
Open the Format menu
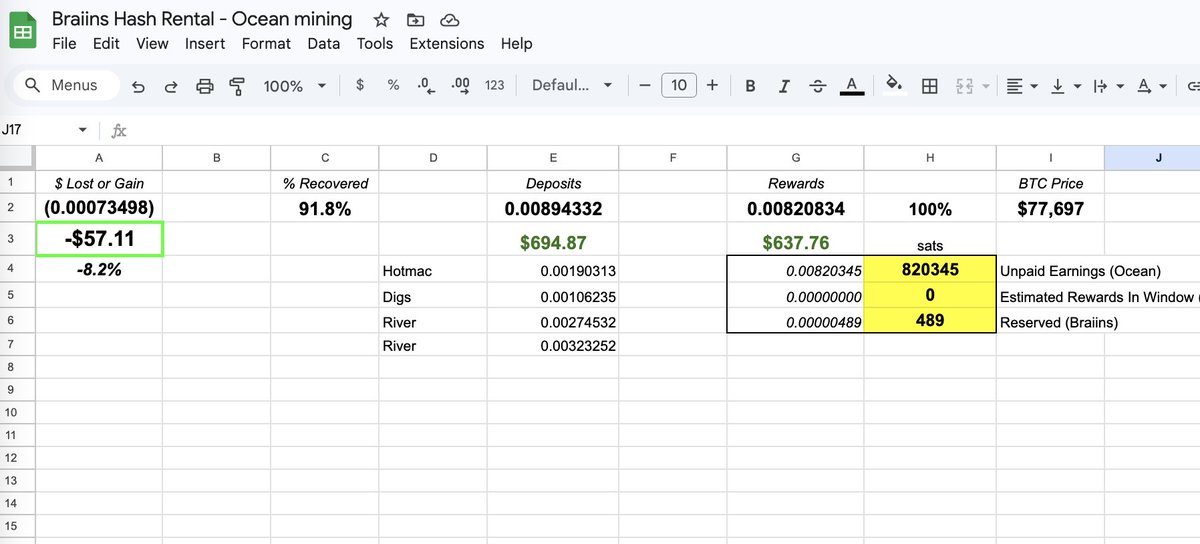coord(266,44)
